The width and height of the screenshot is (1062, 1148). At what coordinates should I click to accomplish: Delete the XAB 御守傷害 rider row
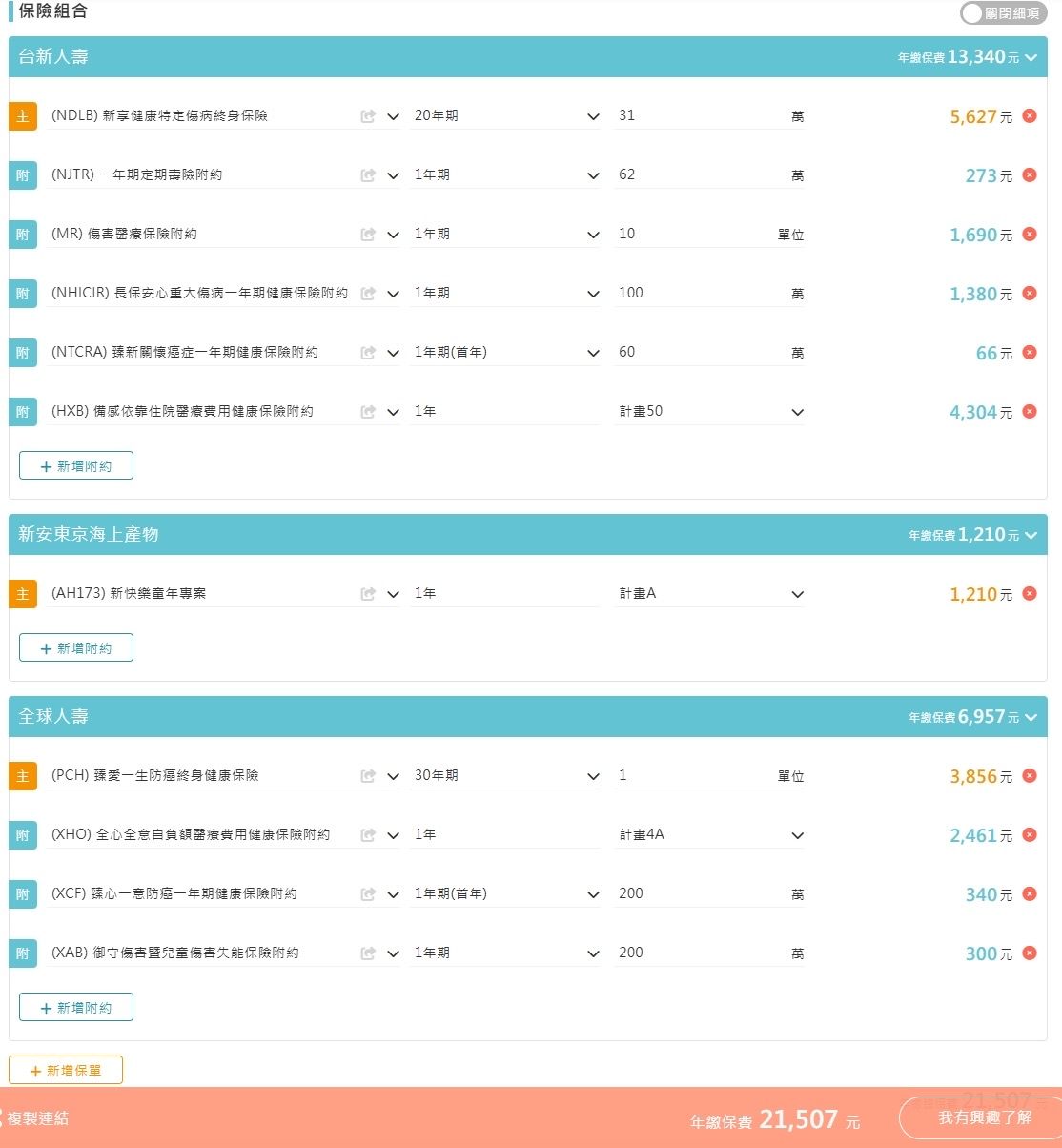tap(1030, 953)
